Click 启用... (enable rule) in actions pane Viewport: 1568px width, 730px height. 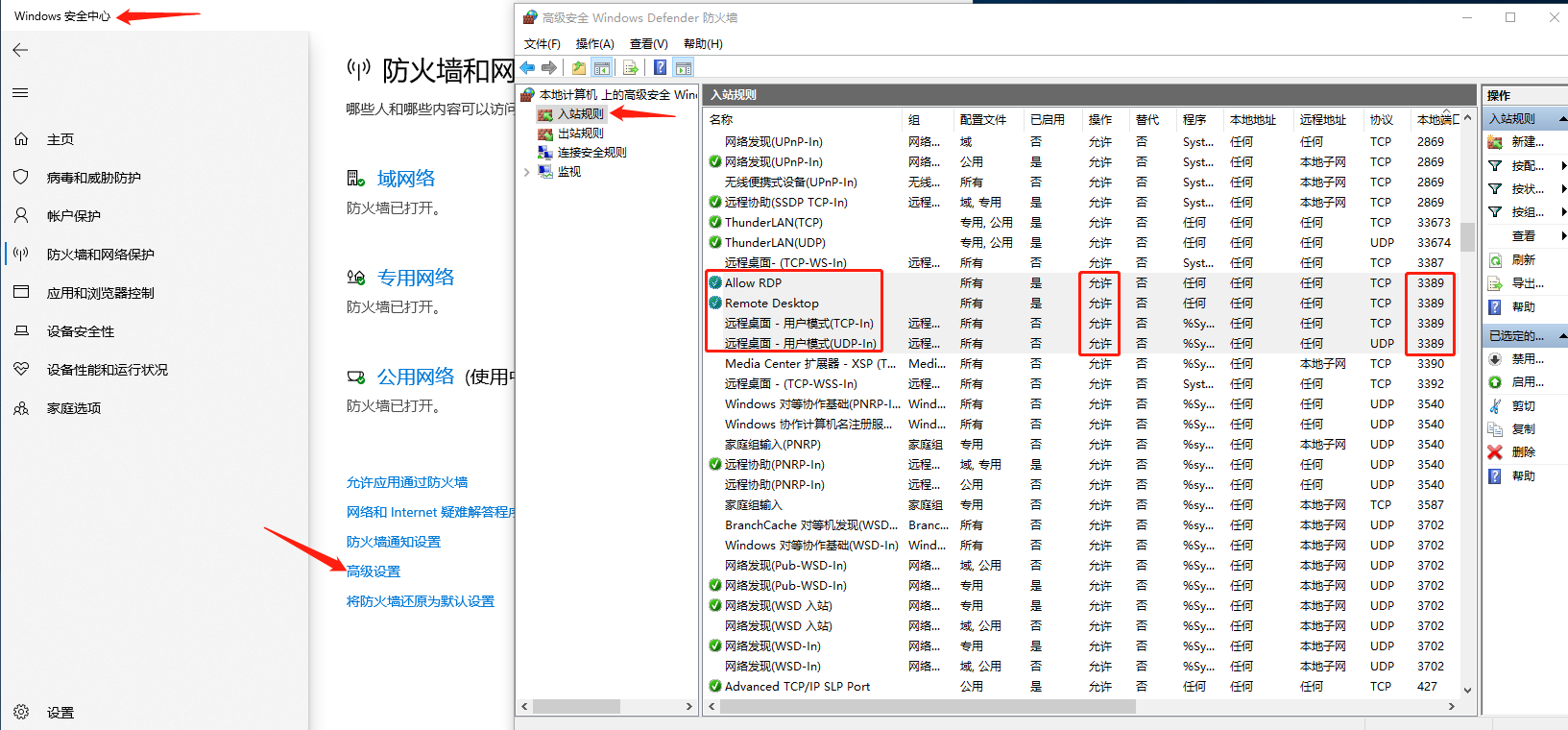click(x=1526, y=382)
